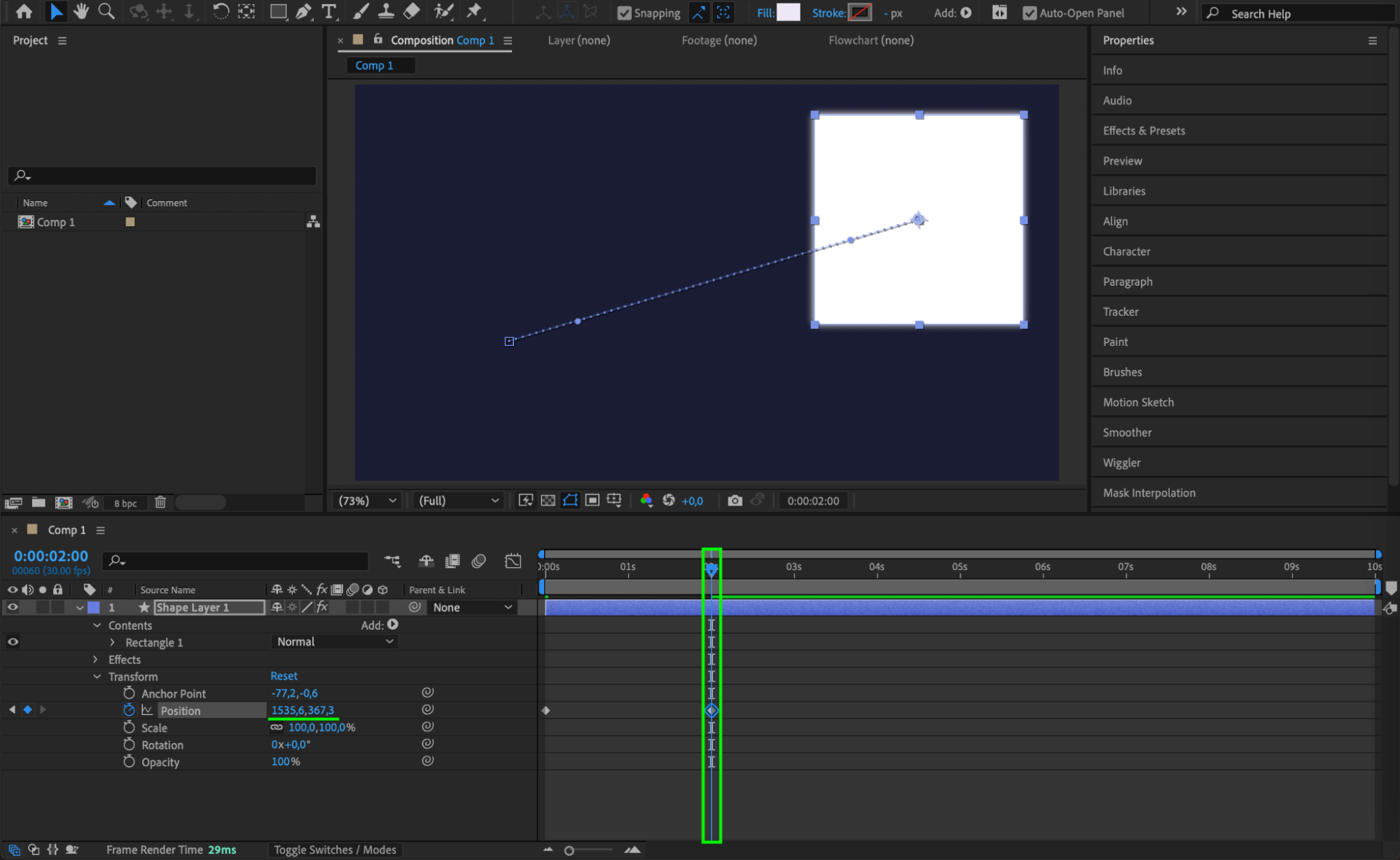The image size is (1400, 860).
Task: Select the Rectangle shape tool
Action: pos(278,11)
